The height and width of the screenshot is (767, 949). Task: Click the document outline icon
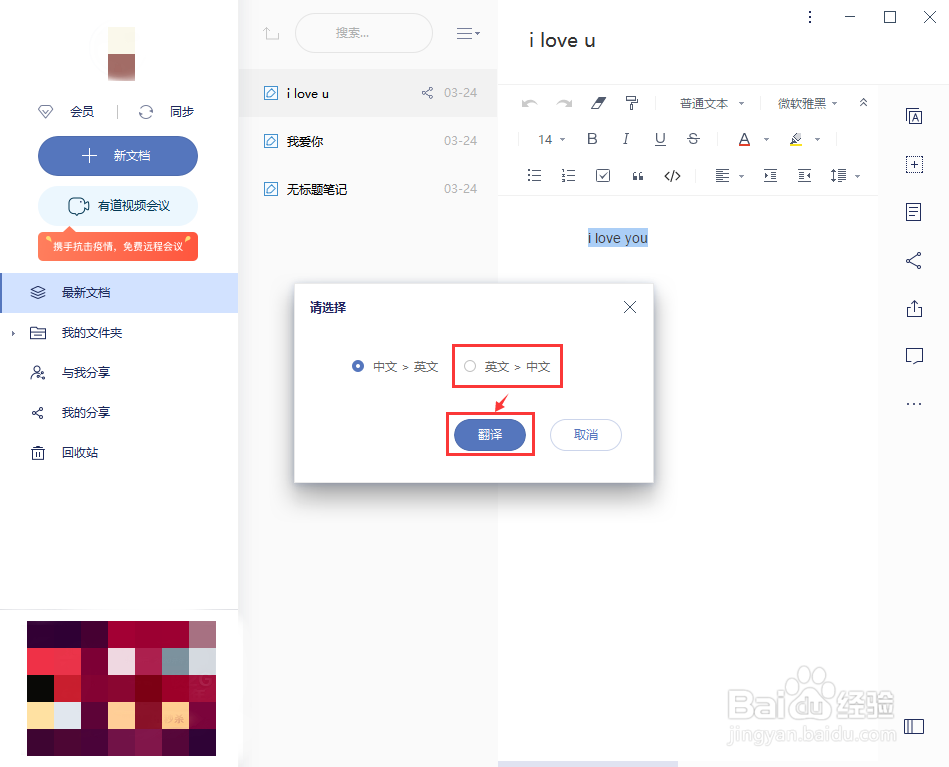pos(914,212)
